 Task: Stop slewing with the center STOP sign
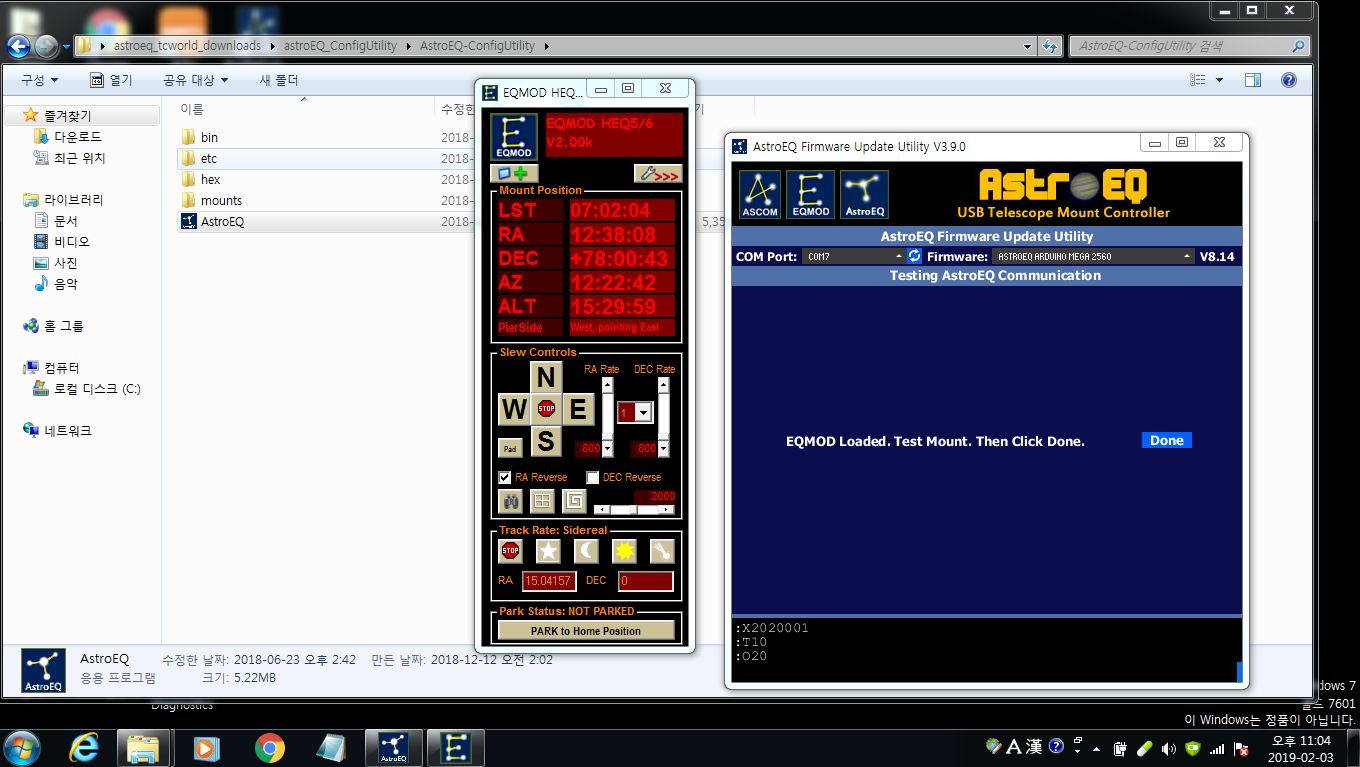pos(546,408)
